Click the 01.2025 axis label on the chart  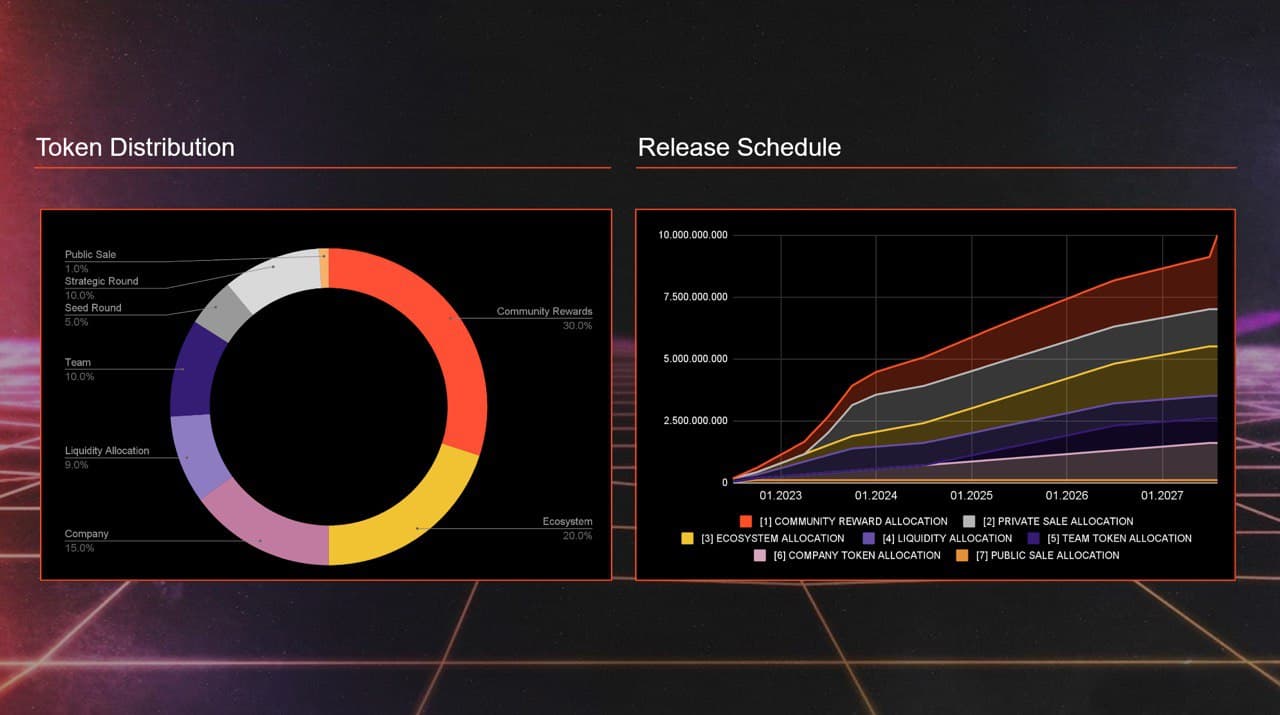coord(973,495)
